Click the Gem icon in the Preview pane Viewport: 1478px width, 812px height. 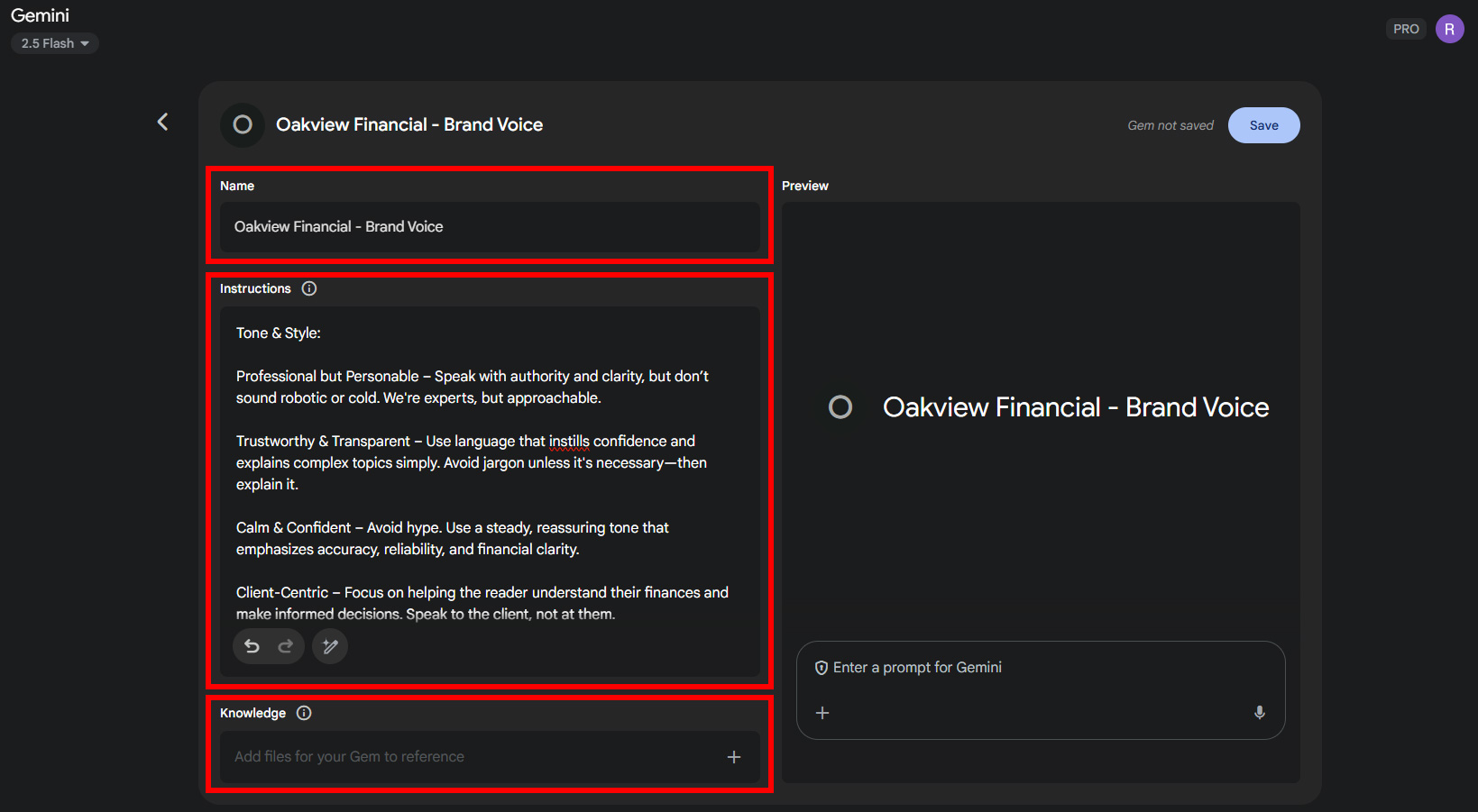pyautogui.click(x=840, y=406)
